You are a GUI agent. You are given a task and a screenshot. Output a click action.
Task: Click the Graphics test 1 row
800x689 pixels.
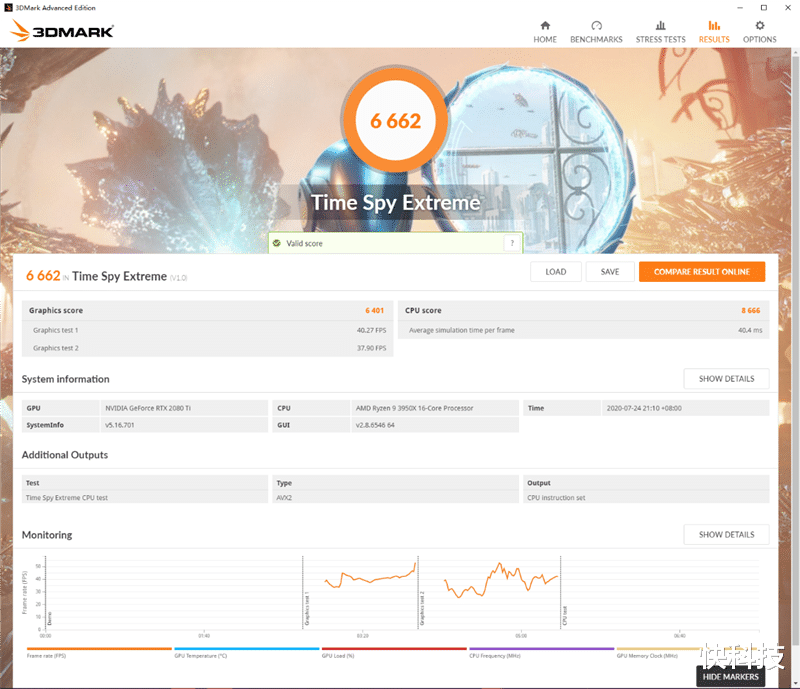tap(208, 330)
